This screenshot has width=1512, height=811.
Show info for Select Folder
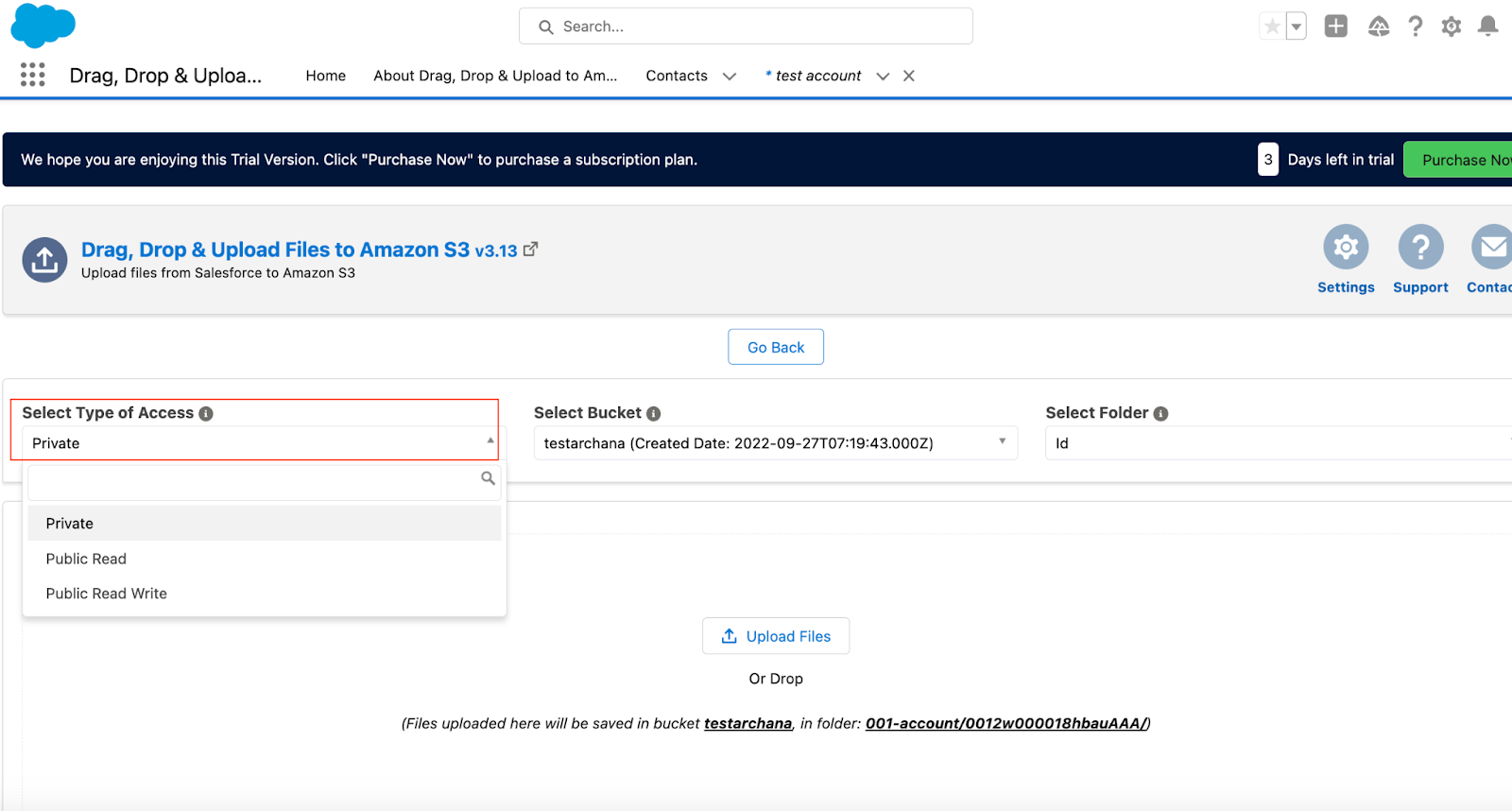1160,414
